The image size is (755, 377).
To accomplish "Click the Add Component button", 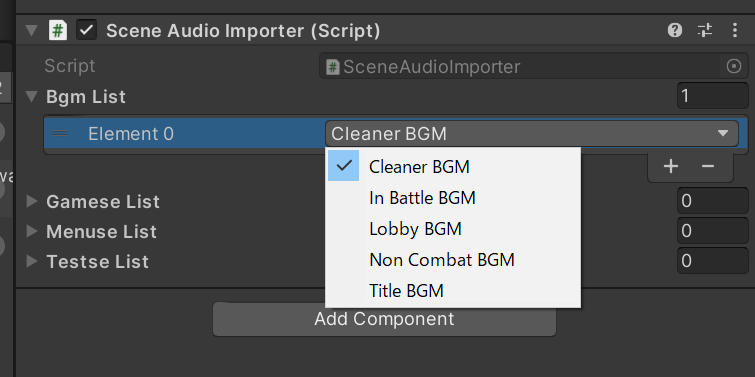I will (384, 319).
